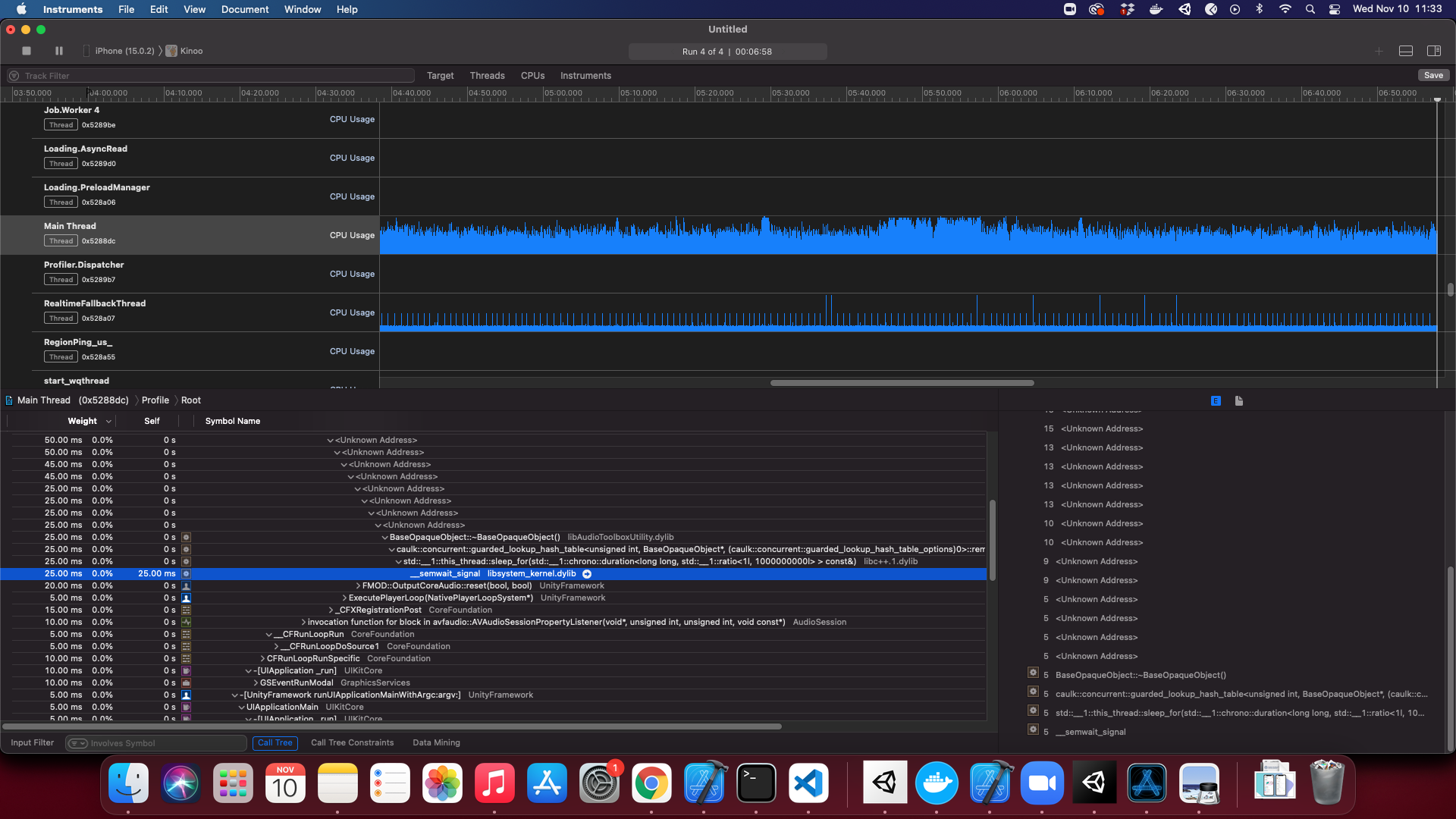The width and height of the screenshot is (1456, 819).
Task: Switch to the Threads tab
Action: click(x=487, y=76)
